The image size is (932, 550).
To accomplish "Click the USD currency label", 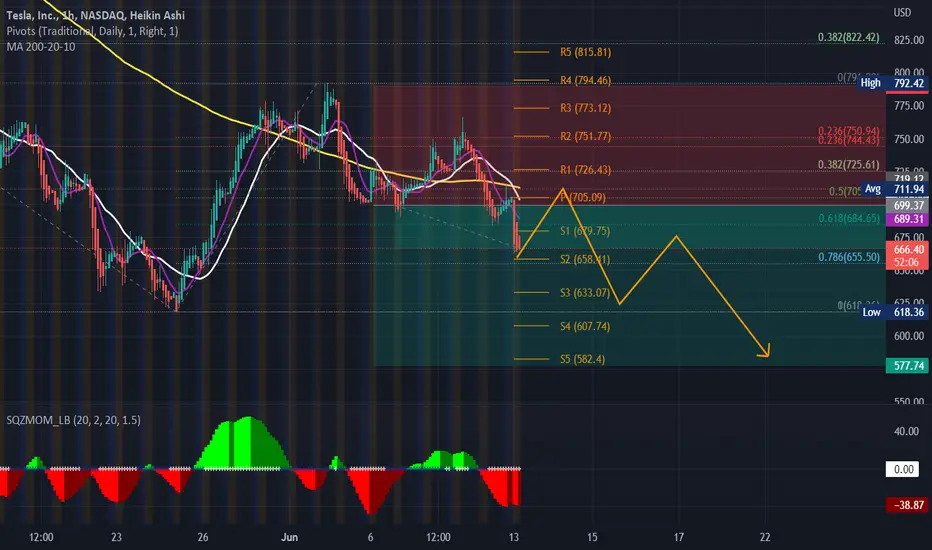I will [902, 12].
